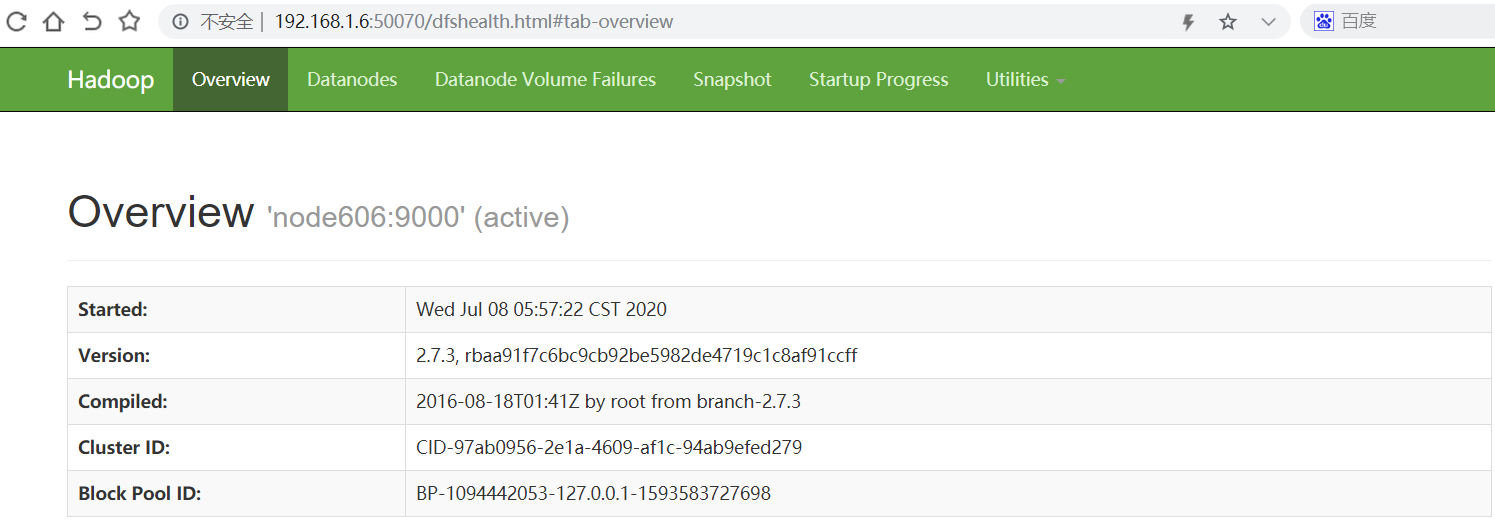
Task: Click the "Block Pool ID:" row label
Action: pyautogui.click(x=140, y=494)
